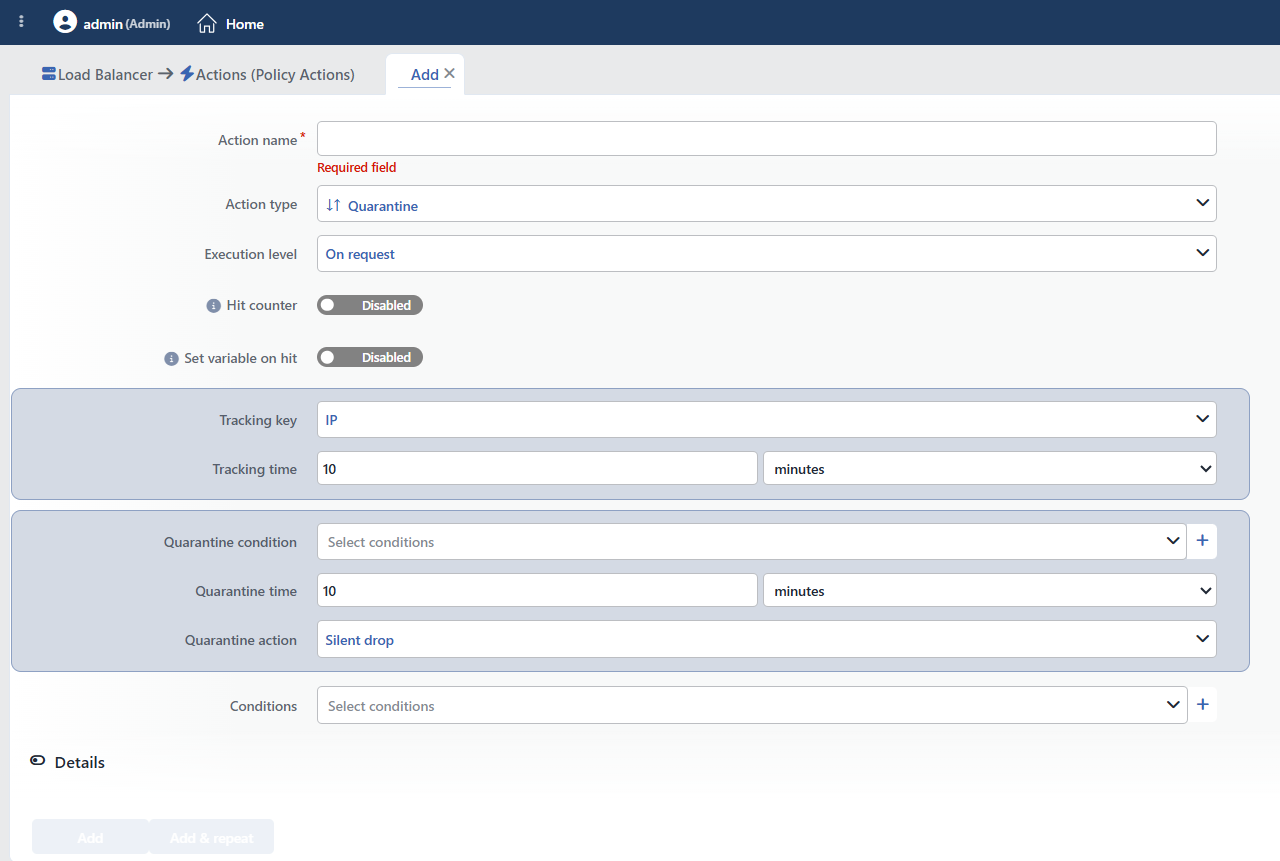This screenshot has height=861, width=1280.
Task: Open the Quarantine action Silent drop dropdown
Action: [x=766, y=639]
